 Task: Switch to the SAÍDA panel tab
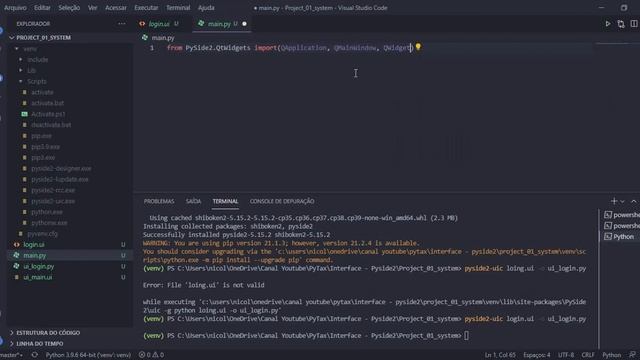coord(193,201)
